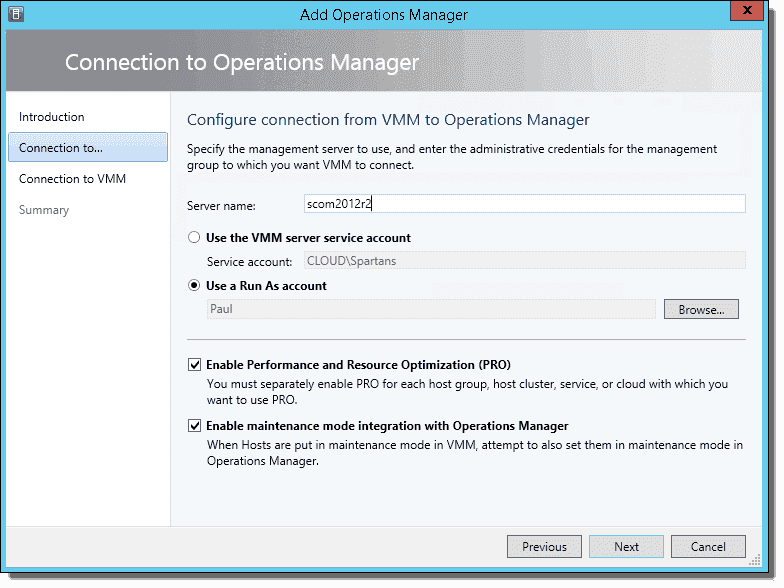Click the Service account: label
784x588 pixels.
point(250,262)
